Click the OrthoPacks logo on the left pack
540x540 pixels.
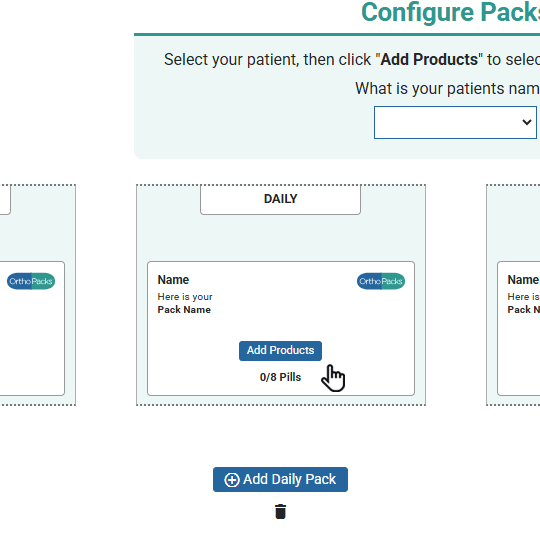pyautogui.click(x=31, y=281)
